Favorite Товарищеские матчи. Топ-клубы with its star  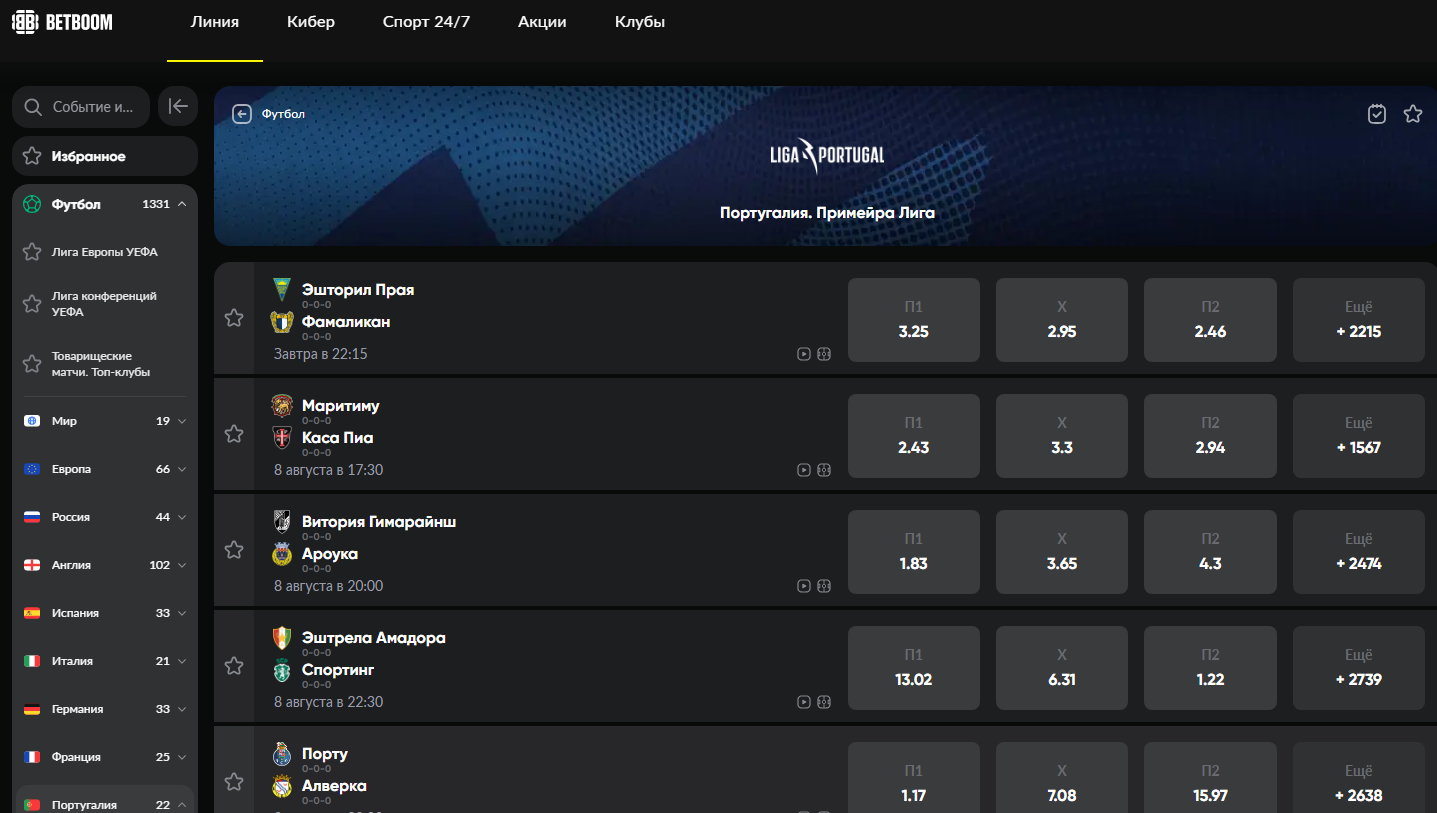click(x=32, y=364)
